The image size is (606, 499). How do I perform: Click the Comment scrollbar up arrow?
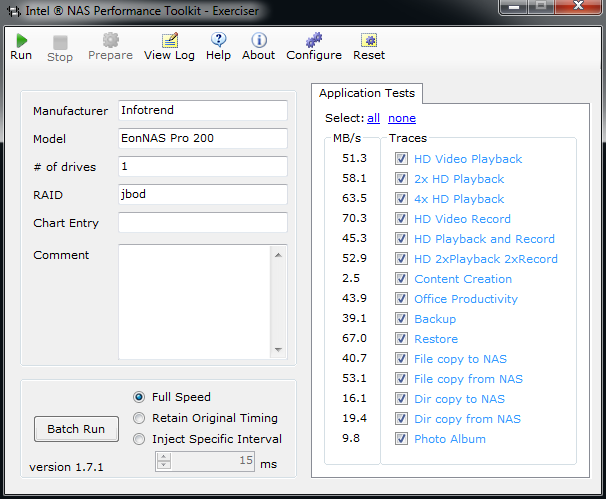278,255
